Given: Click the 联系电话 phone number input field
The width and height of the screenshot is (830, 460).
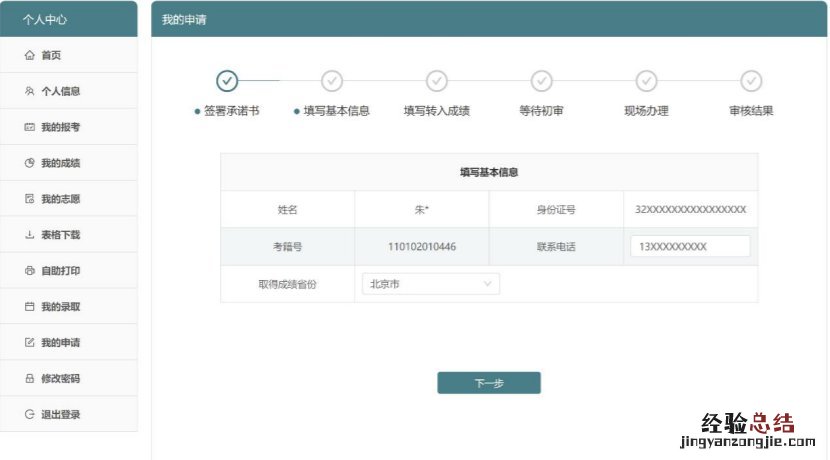Looking at the screenshot, I should (x=690, y=246).
